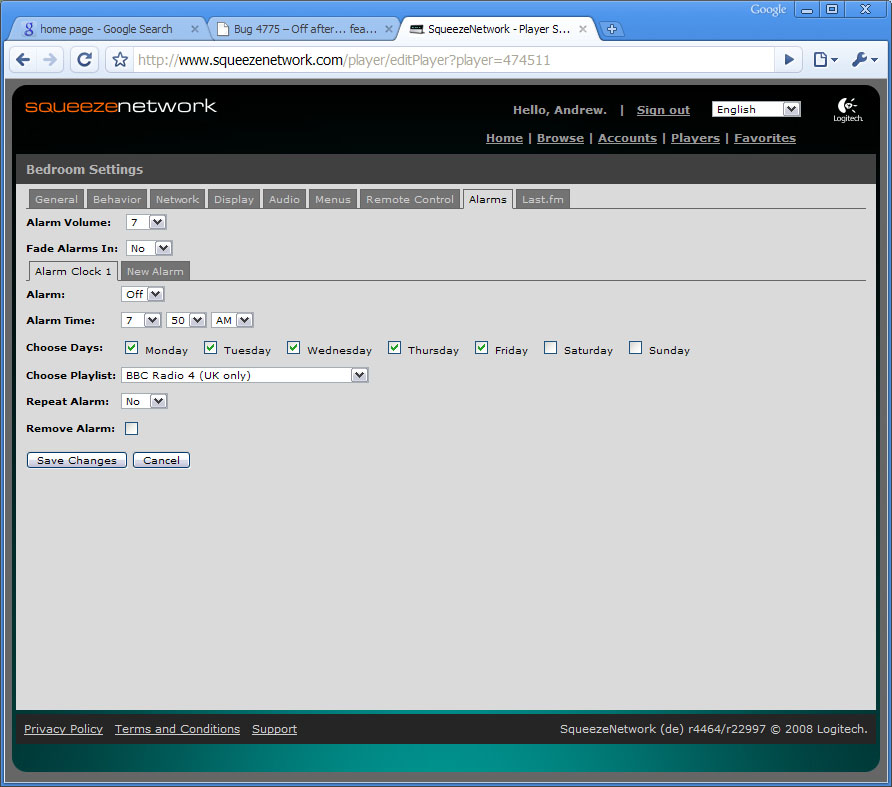Click the browser Forward arrow
This screenshot has width=892, height=787.
point(51,60)
